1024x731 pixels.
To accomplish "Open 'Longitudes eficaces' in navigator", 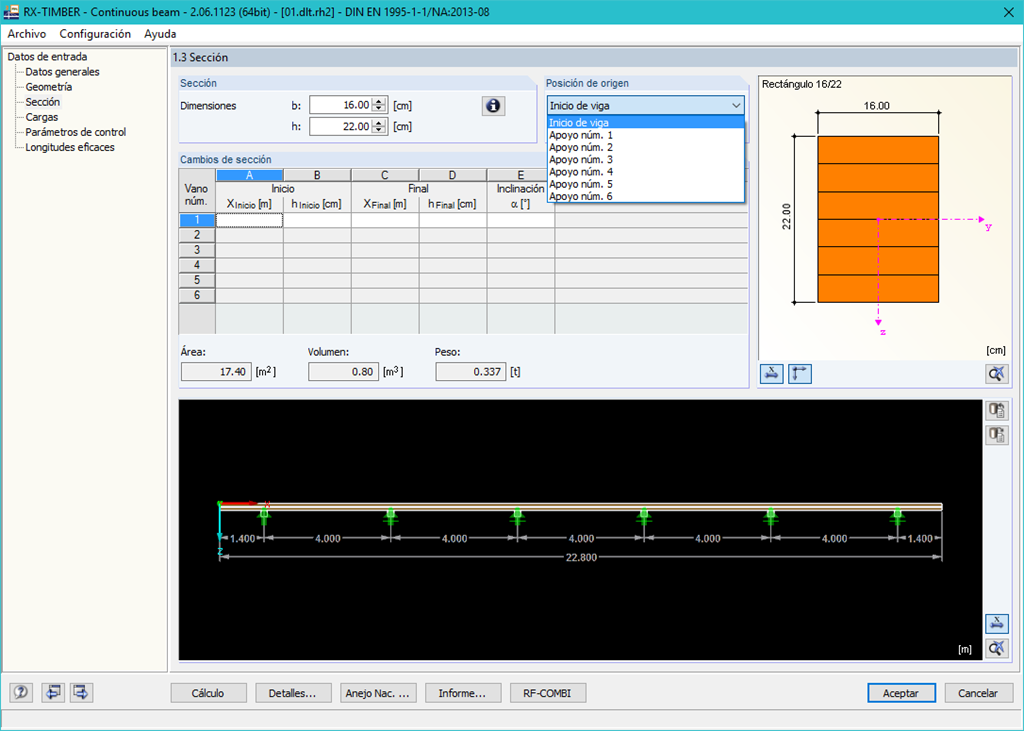I will tap(70, 147).
